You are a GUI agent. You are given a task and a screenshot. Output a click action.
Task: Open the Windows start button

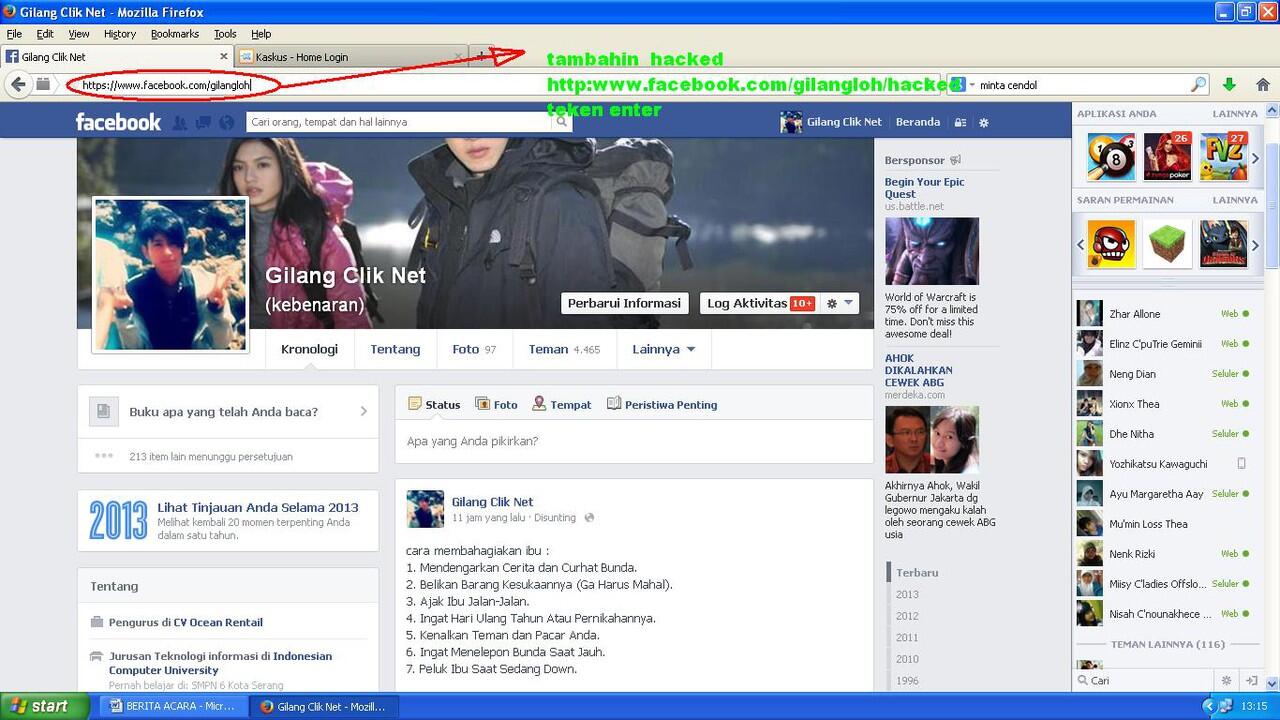click(x=43, y=706)
